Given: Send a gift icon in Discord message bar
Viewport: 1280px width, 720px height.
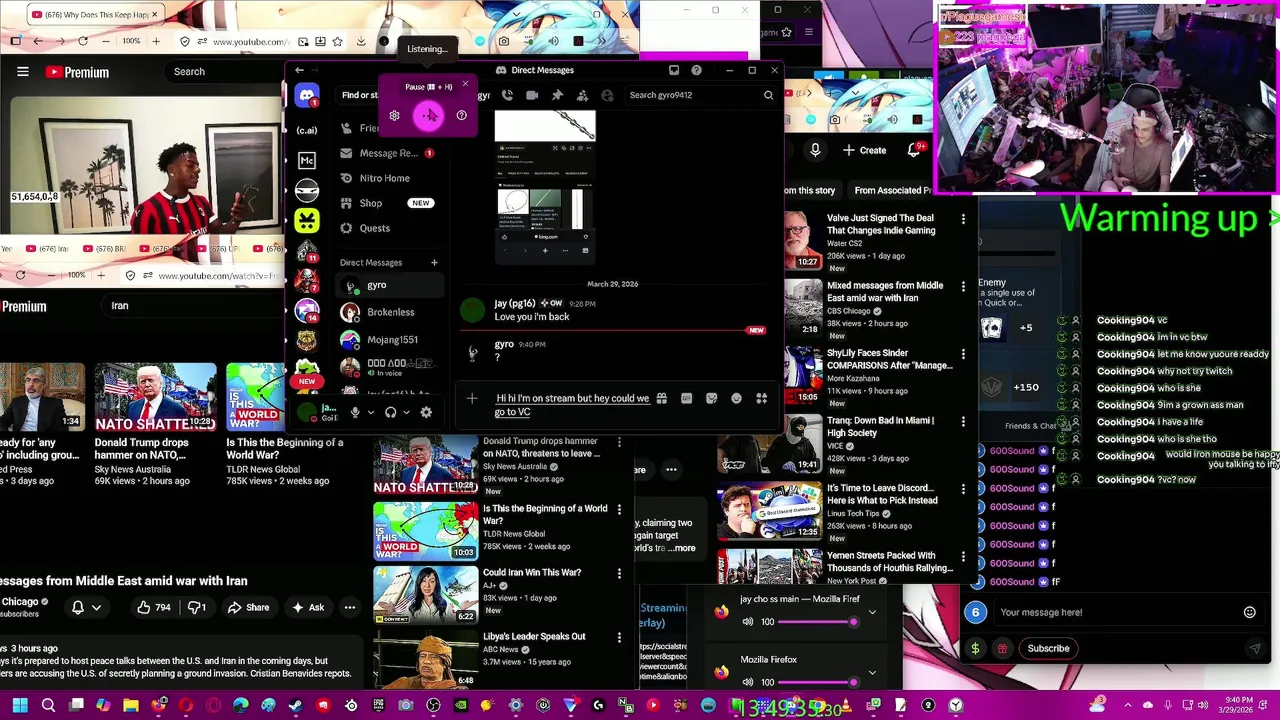Looking at the screenshot, I should pyautogui.click(x=661, y=398).
